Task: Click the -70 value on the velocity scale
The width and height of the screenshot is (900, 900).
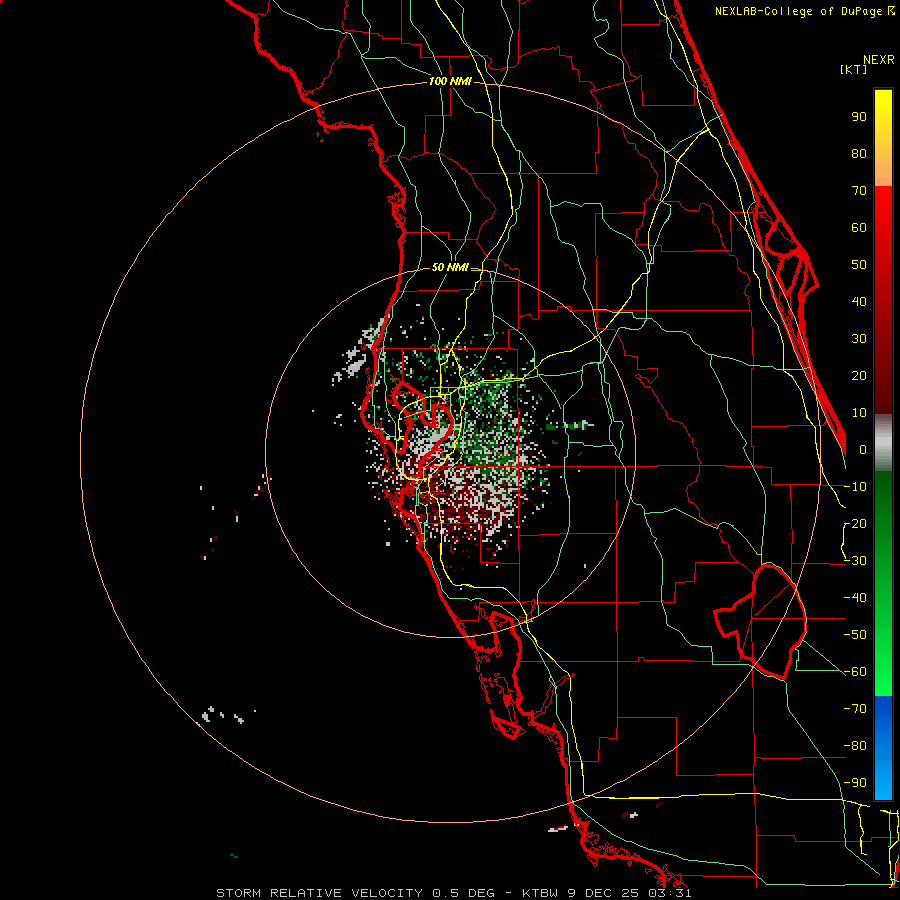Action: 855,708
